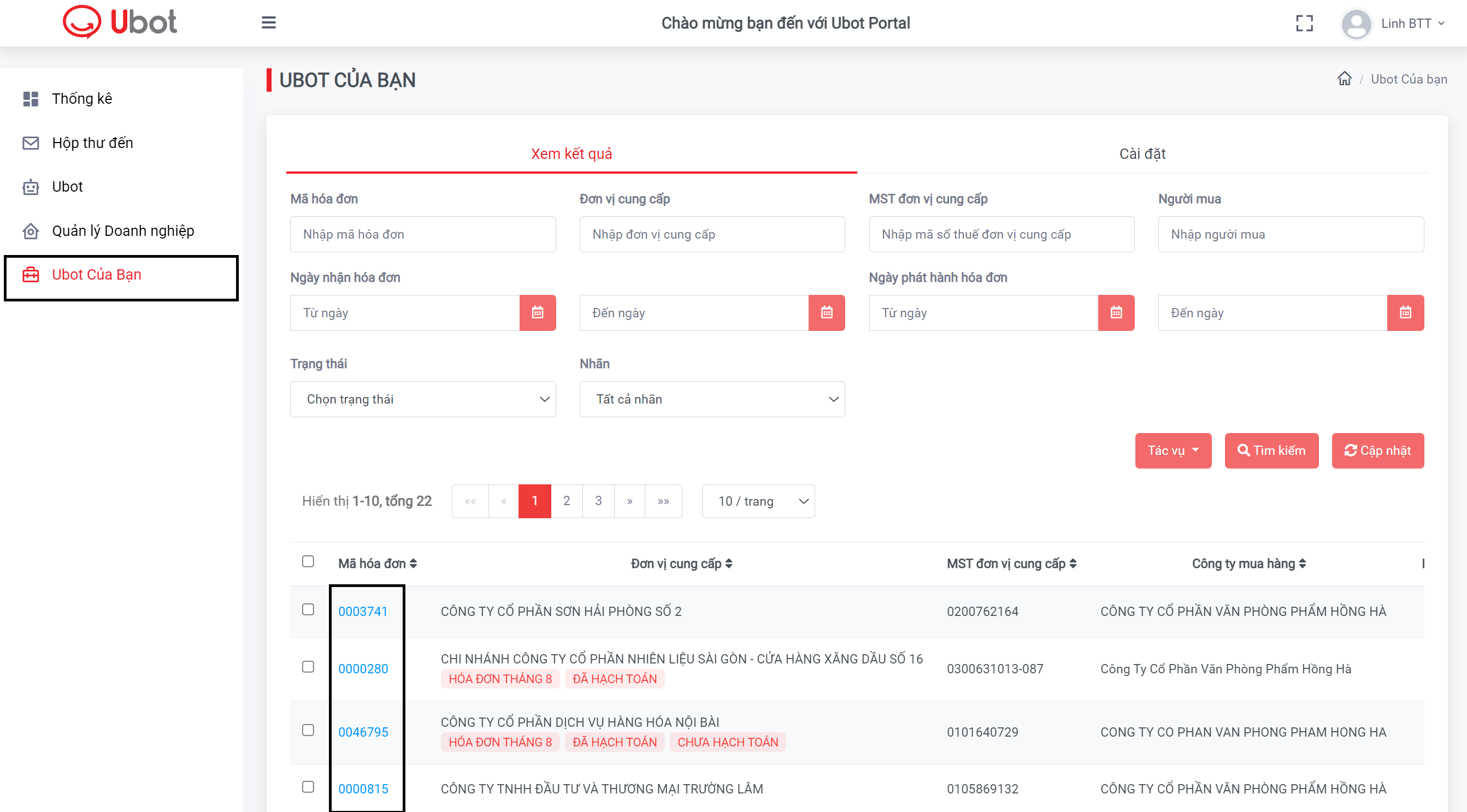Sort by Đơn vị cung cấp column arrows

(728, 564)
